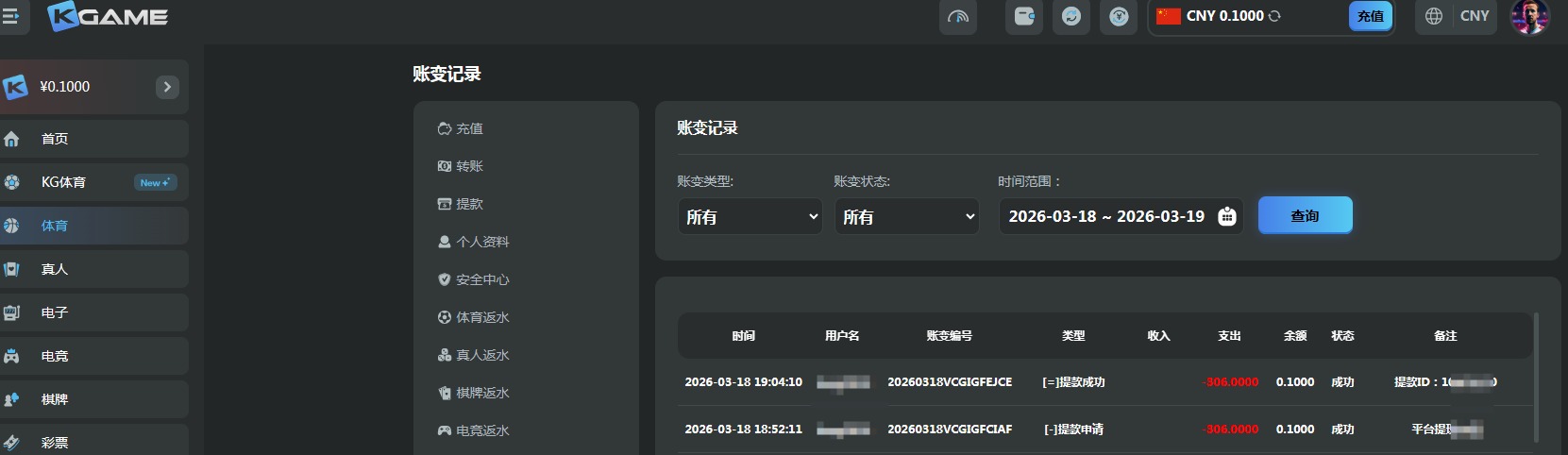Click the 账变记录 page heading
Image resolution: width=1568 pixels, height=455 pixels.
coord(447,74)
